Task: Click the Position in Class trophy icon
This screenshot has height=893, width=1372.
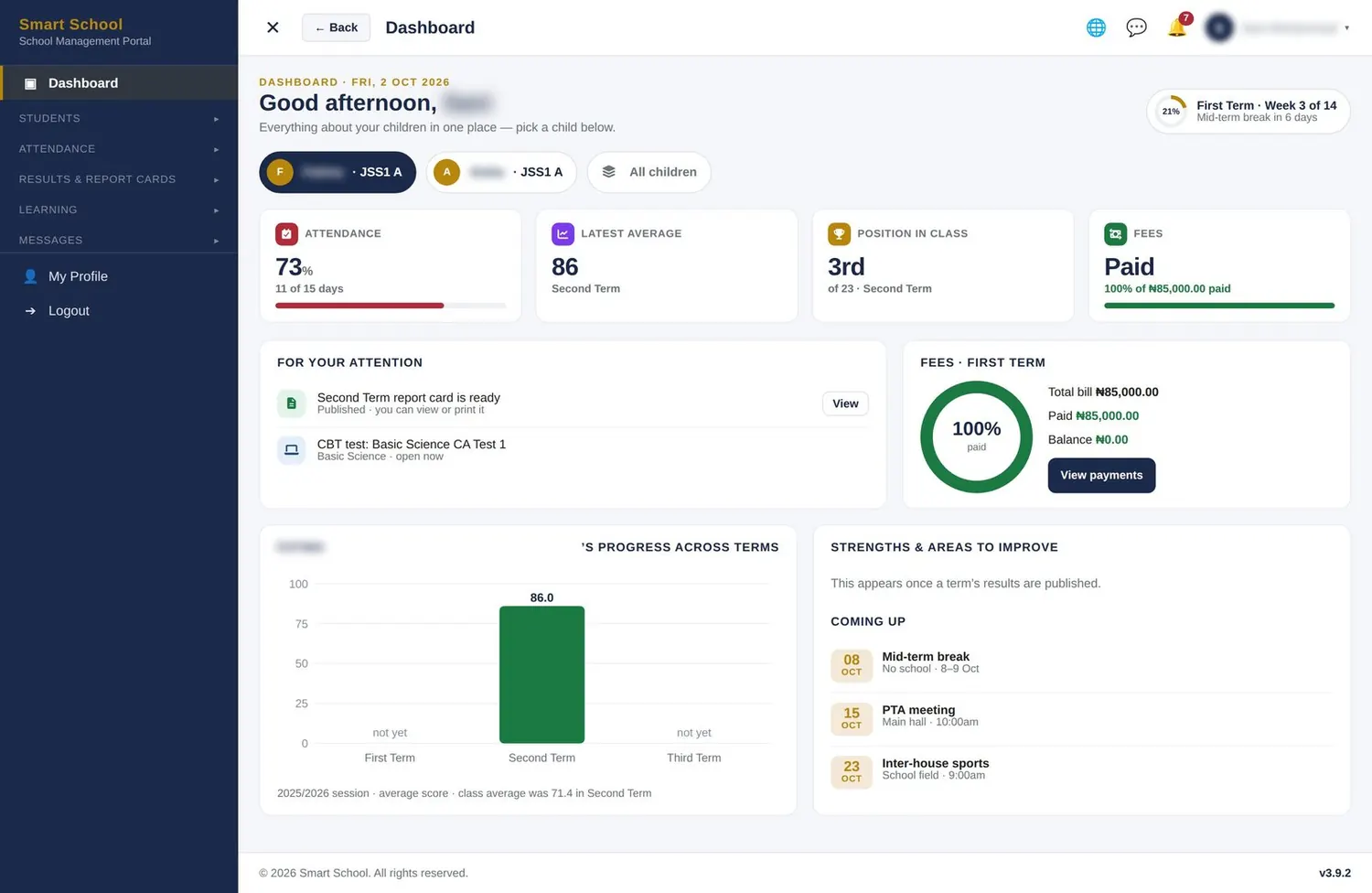Action: (x=839, y=233)
